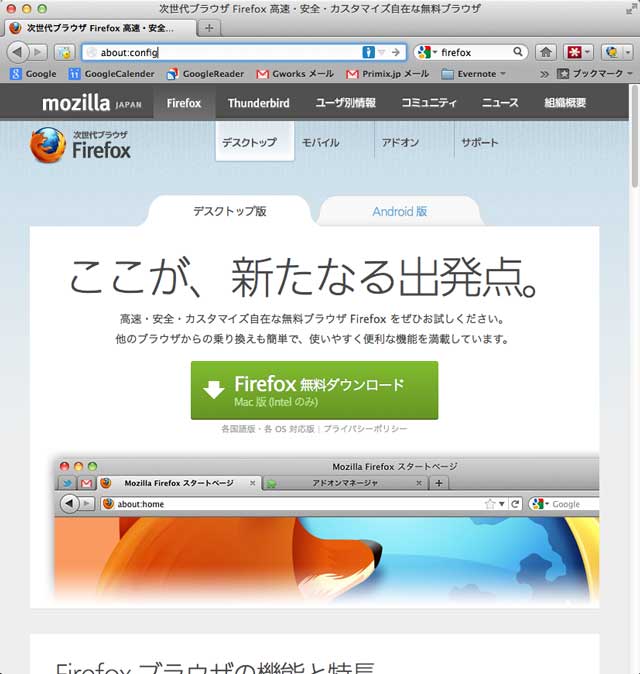Show more bookmarks via chevron
This screenshot has width=640, height=674.
[x=544, y=74]
